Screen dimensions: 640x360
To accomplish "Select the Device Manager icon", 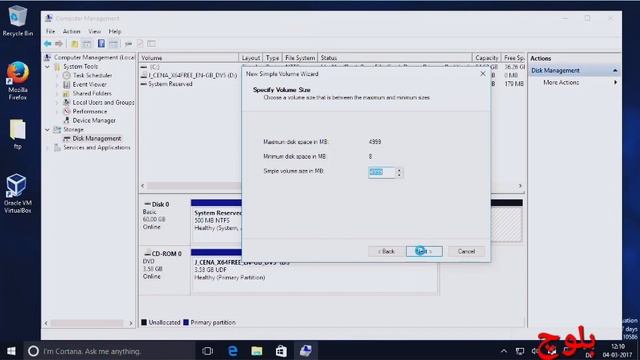I will coord(67,120).
